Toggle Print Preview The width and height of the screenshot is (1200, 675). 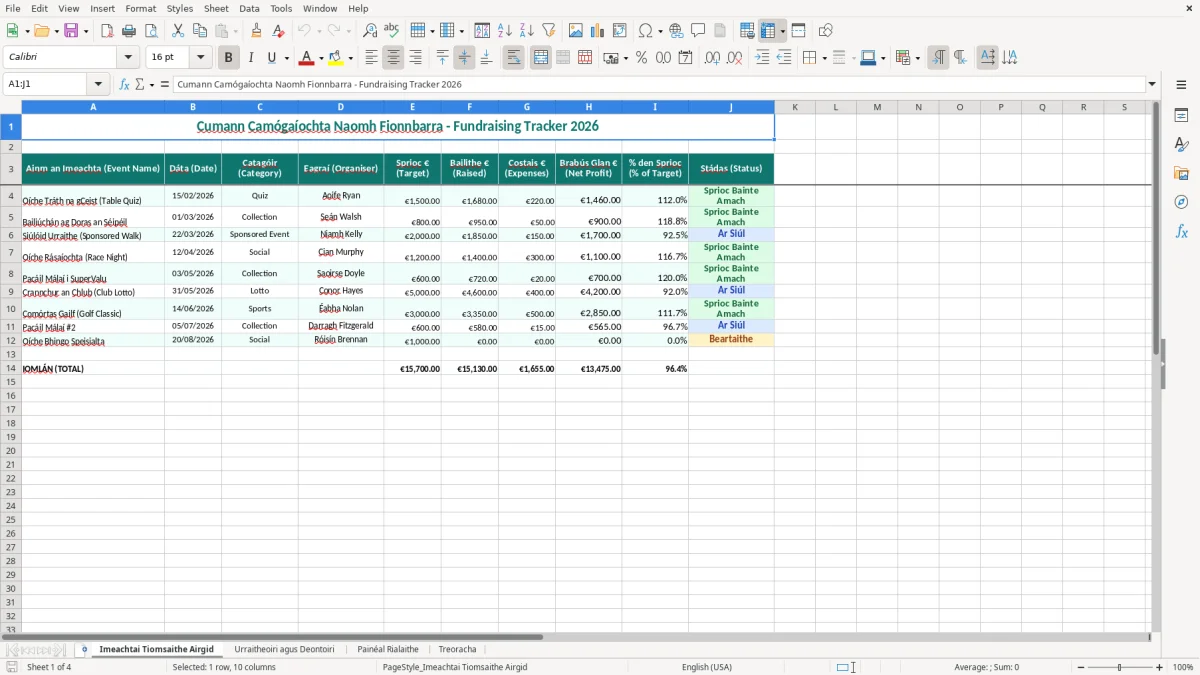(151, 31)
